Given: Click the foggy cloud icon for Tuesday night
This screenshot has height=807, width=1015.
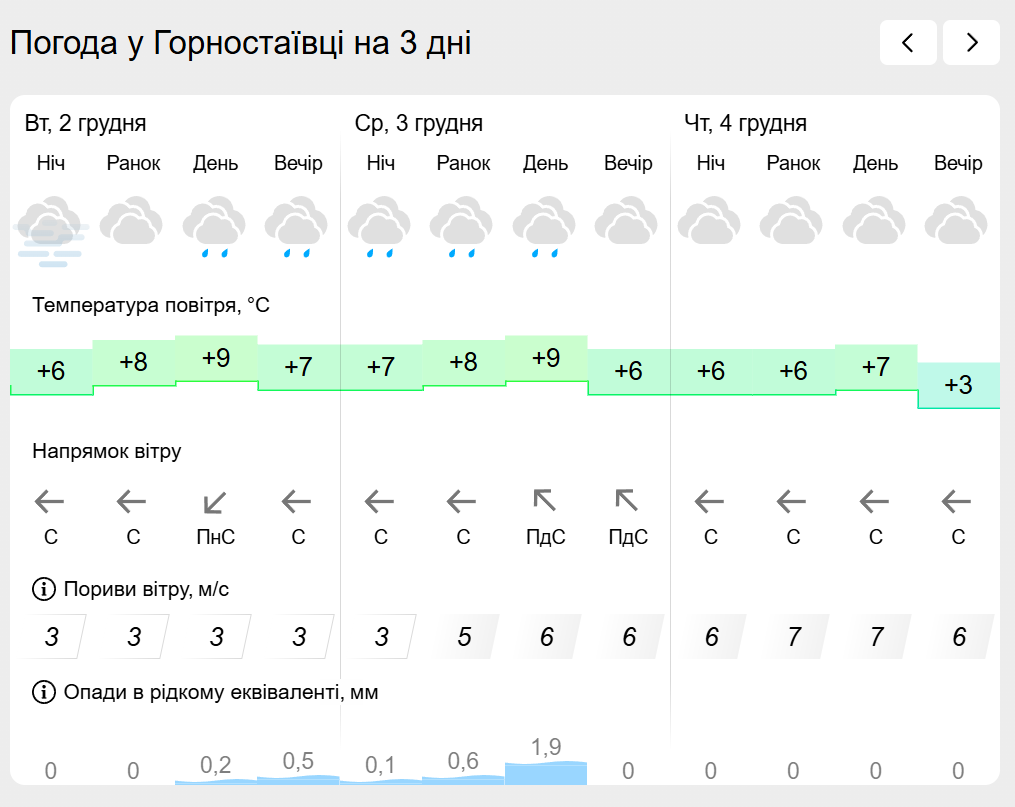Looking at the screenshot, I should click(x=51, y=230).
